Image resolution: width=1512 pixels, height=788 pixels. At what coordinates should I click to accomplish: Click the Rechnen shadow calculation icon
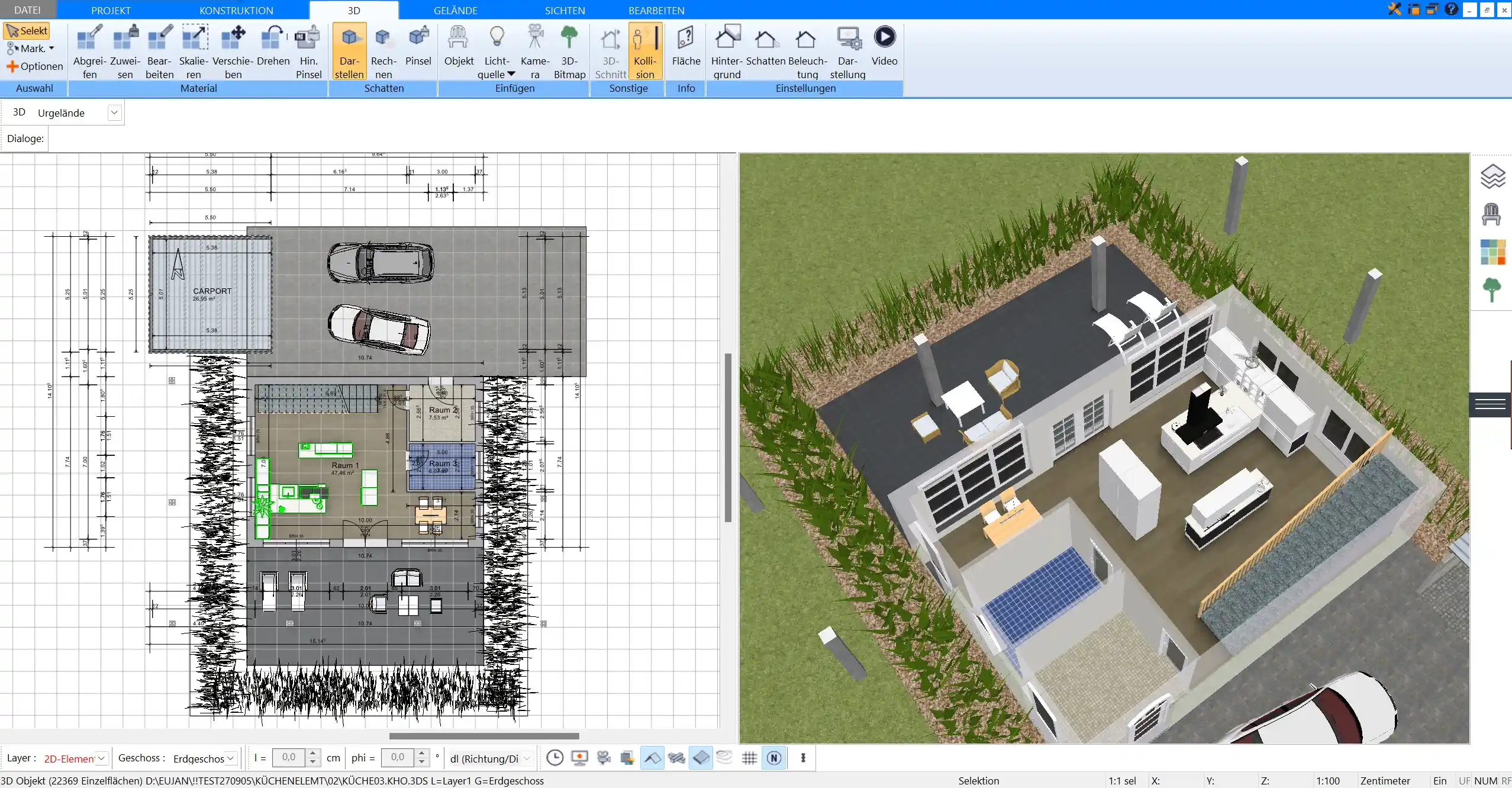383,52
